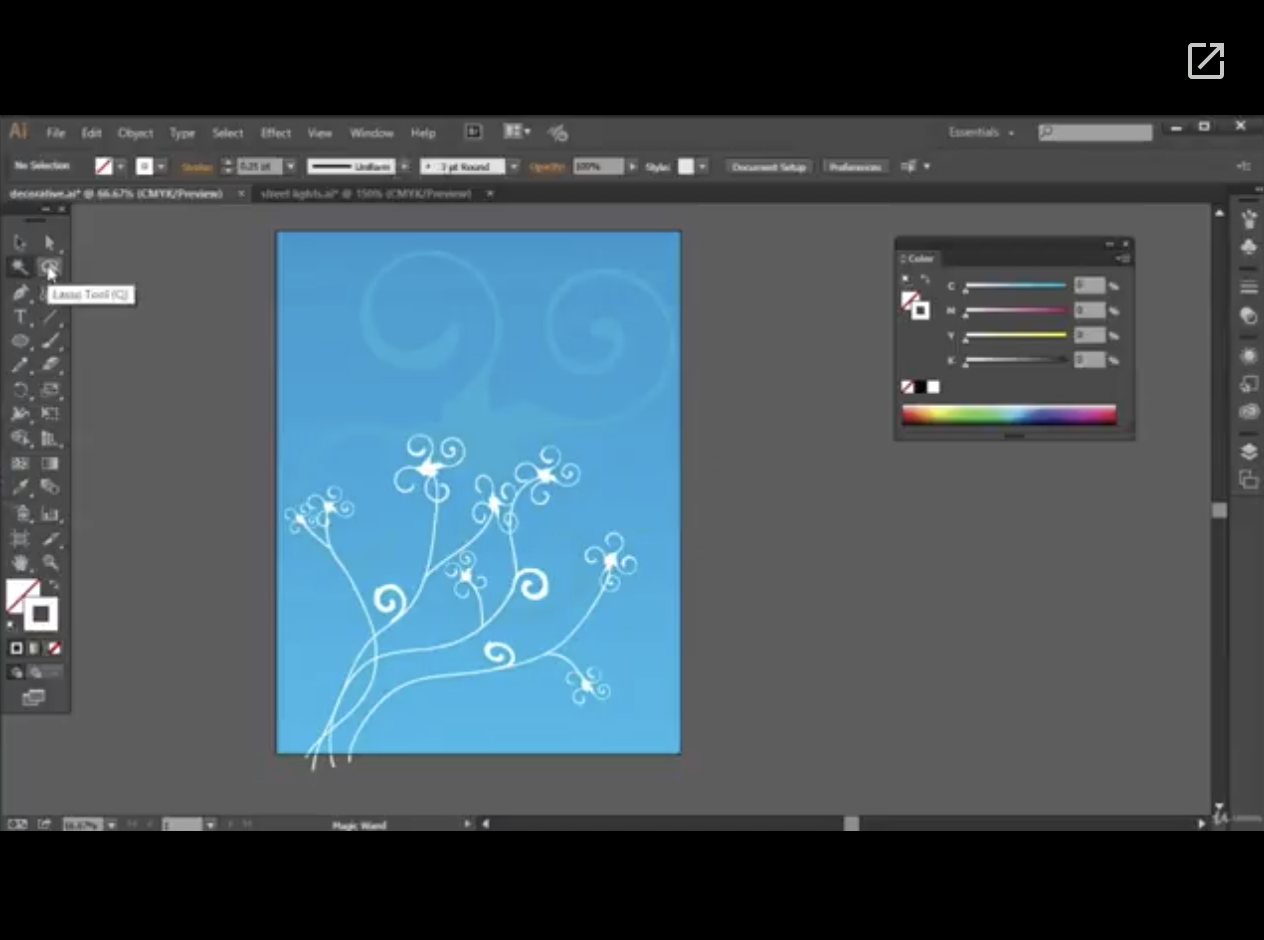Open the Effect menu
Screen dimensions: 1264x940
pyautogui.click(x=275, y=133)
